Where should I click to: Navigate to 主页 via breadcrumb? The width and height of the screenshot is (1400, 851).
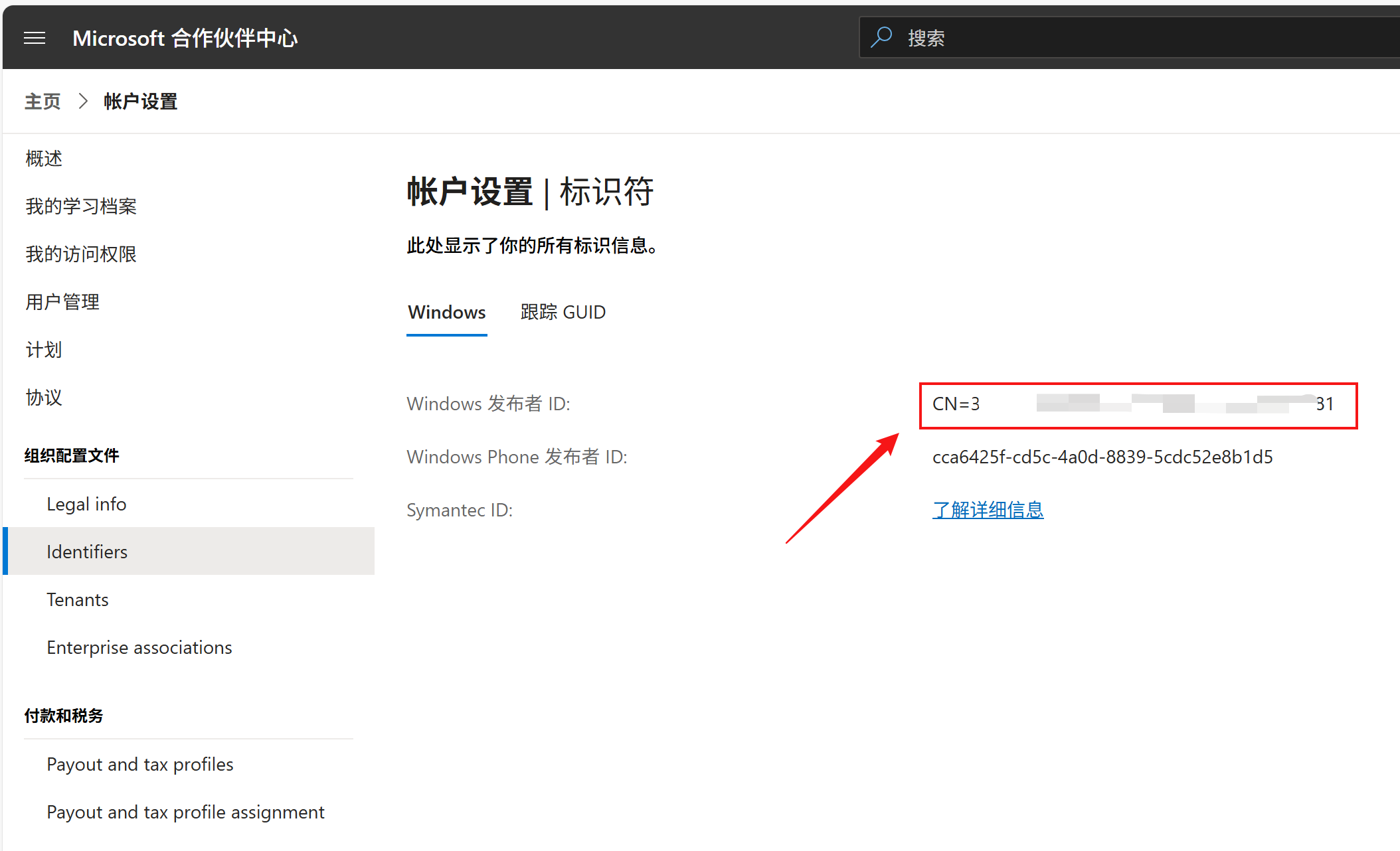(x=42, y=101)
